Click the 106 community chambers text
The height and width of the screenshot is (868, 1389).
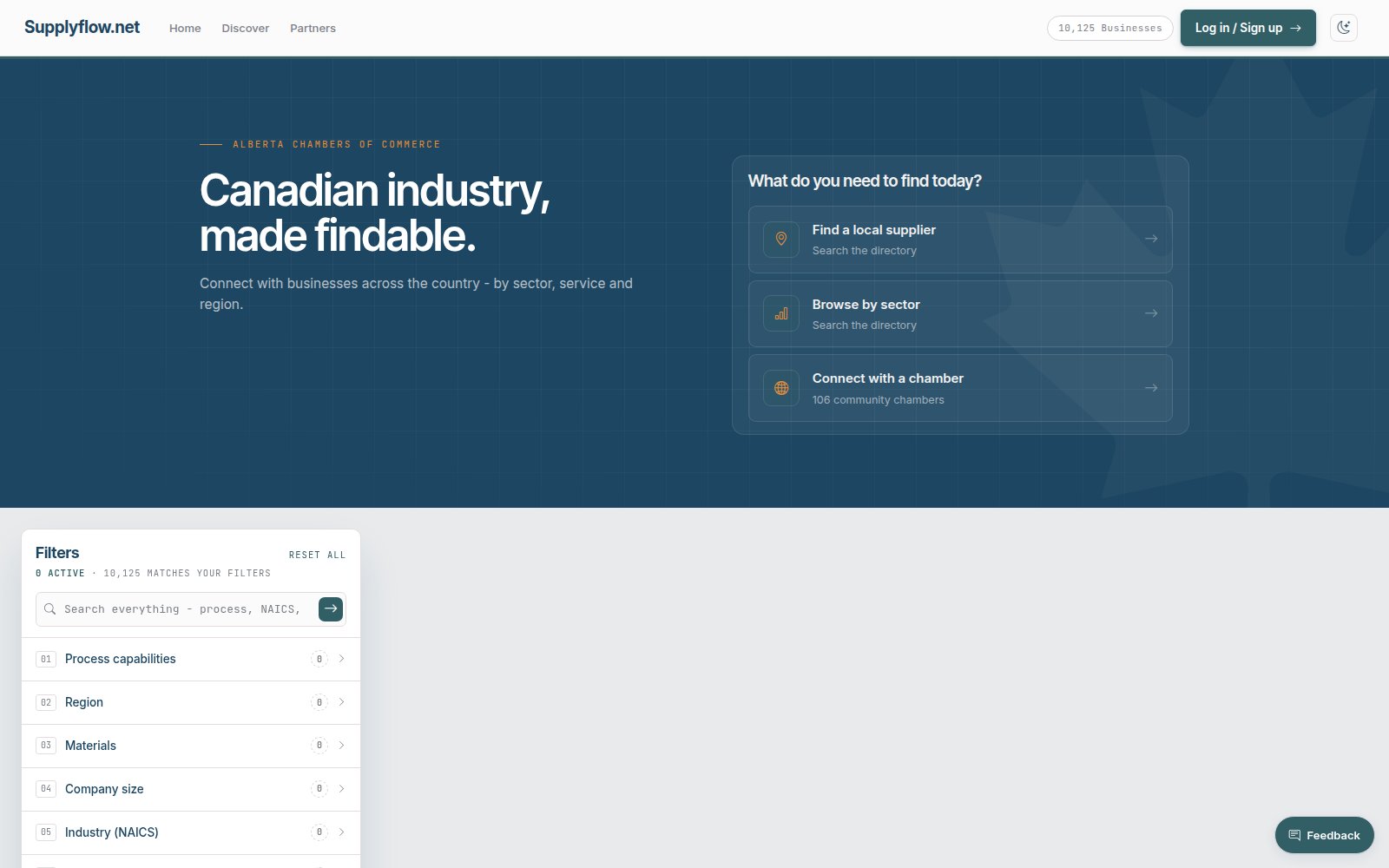point(879,400)
